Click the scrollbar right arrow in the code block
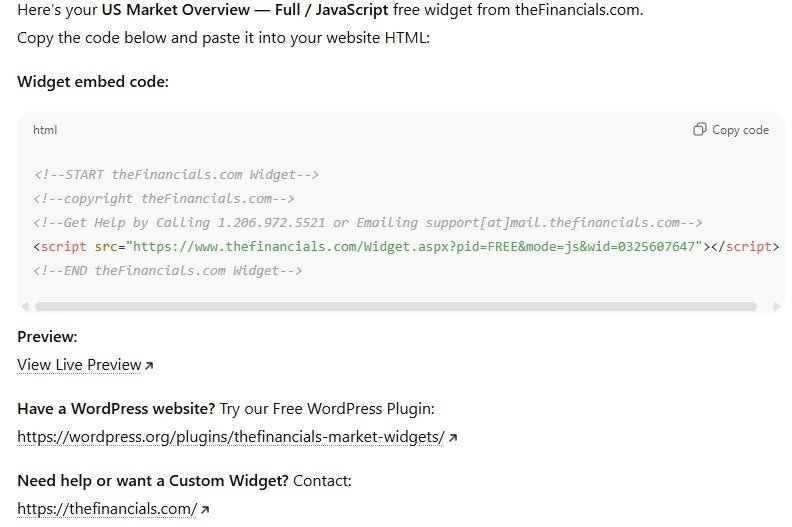792x527 pixels. click(777, 306)
